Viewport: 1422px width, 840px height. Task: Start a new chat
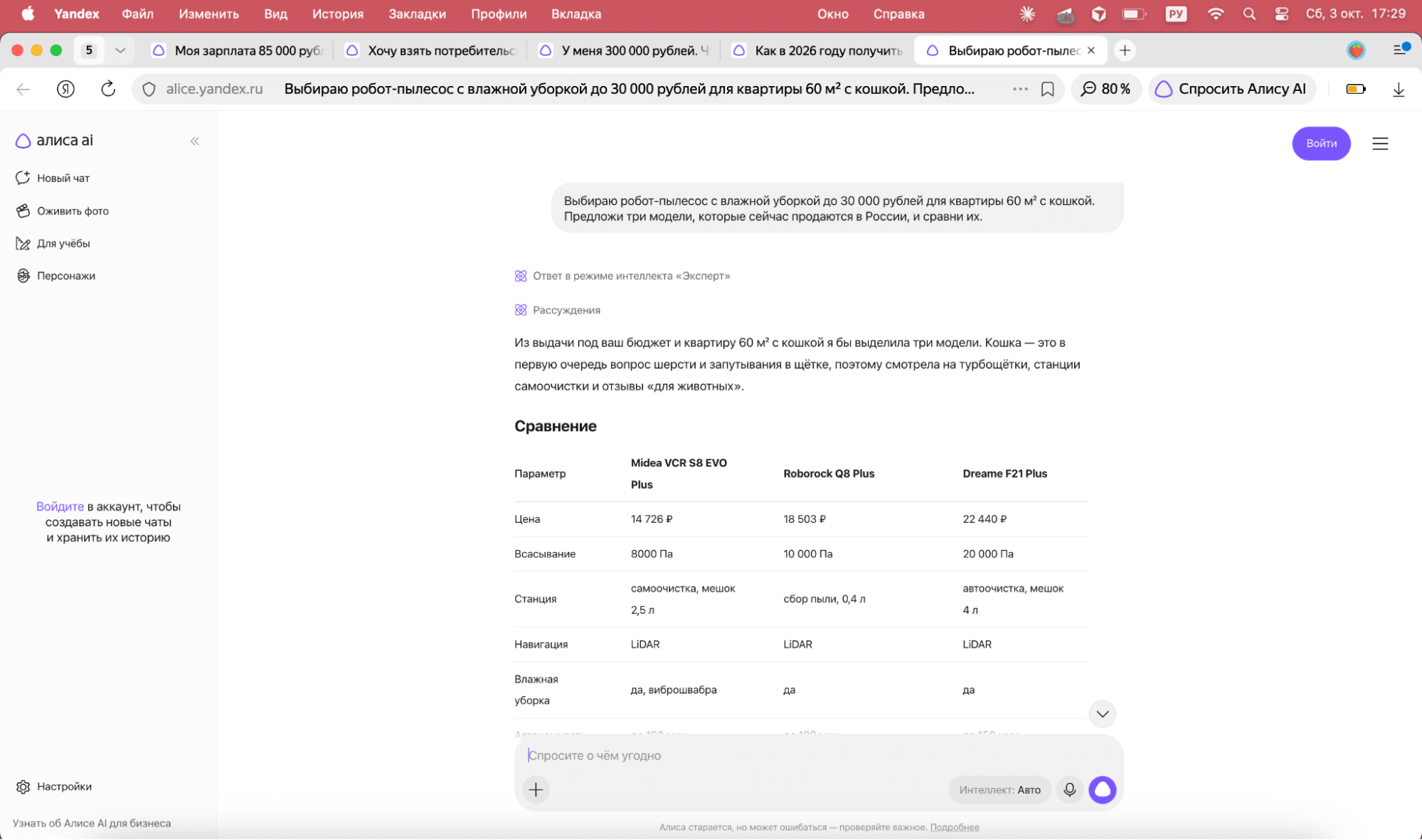pos(53,178)
